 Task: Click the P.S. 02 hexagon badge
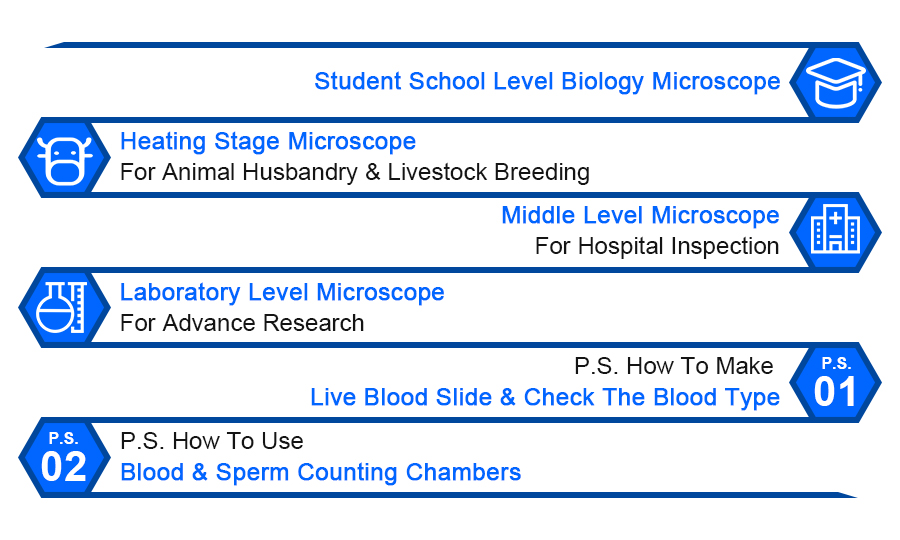[64, 458]
